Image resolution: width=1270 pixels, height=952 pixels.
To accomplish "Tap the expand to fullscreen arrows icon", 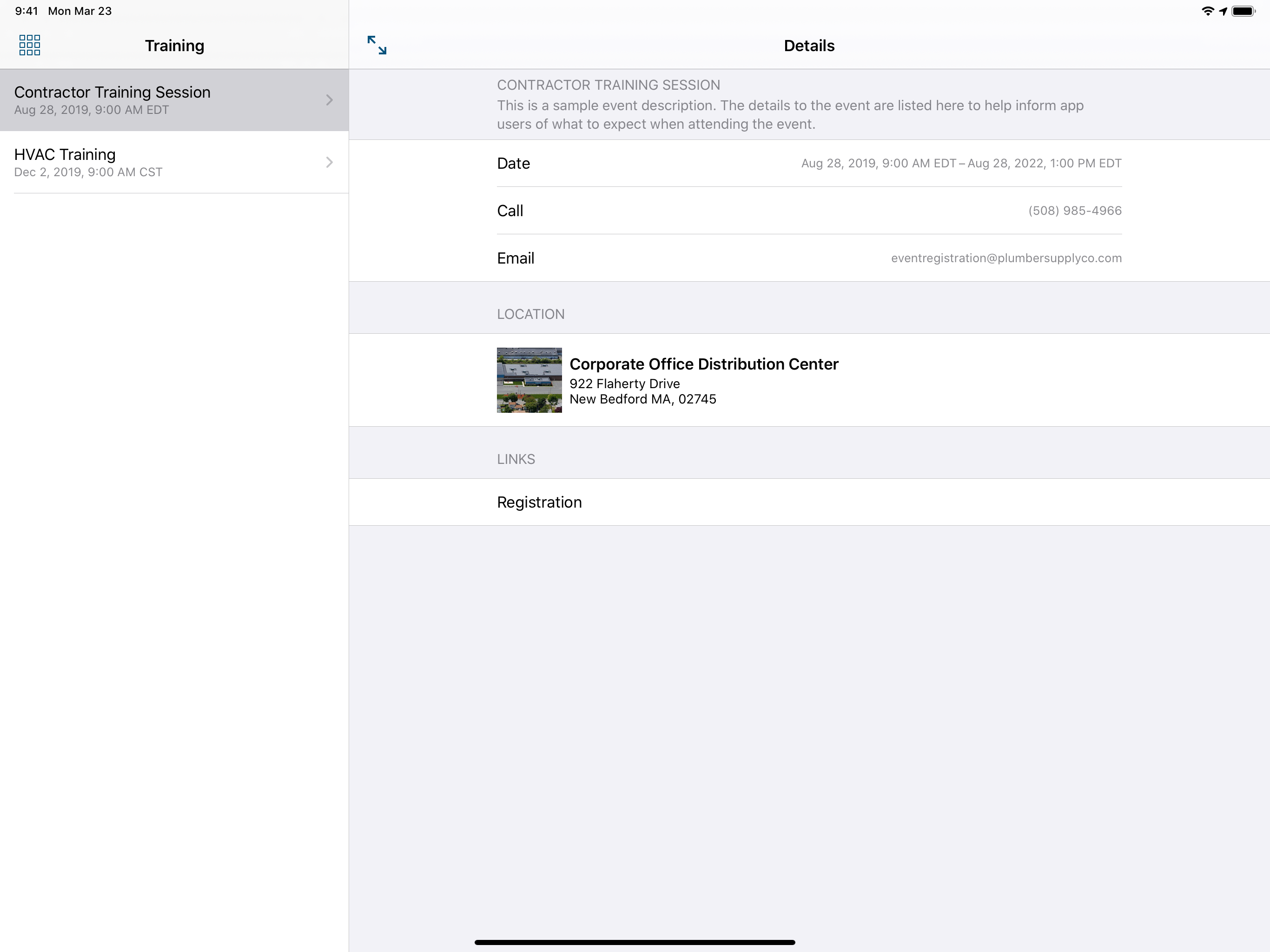I will (377, 45).
